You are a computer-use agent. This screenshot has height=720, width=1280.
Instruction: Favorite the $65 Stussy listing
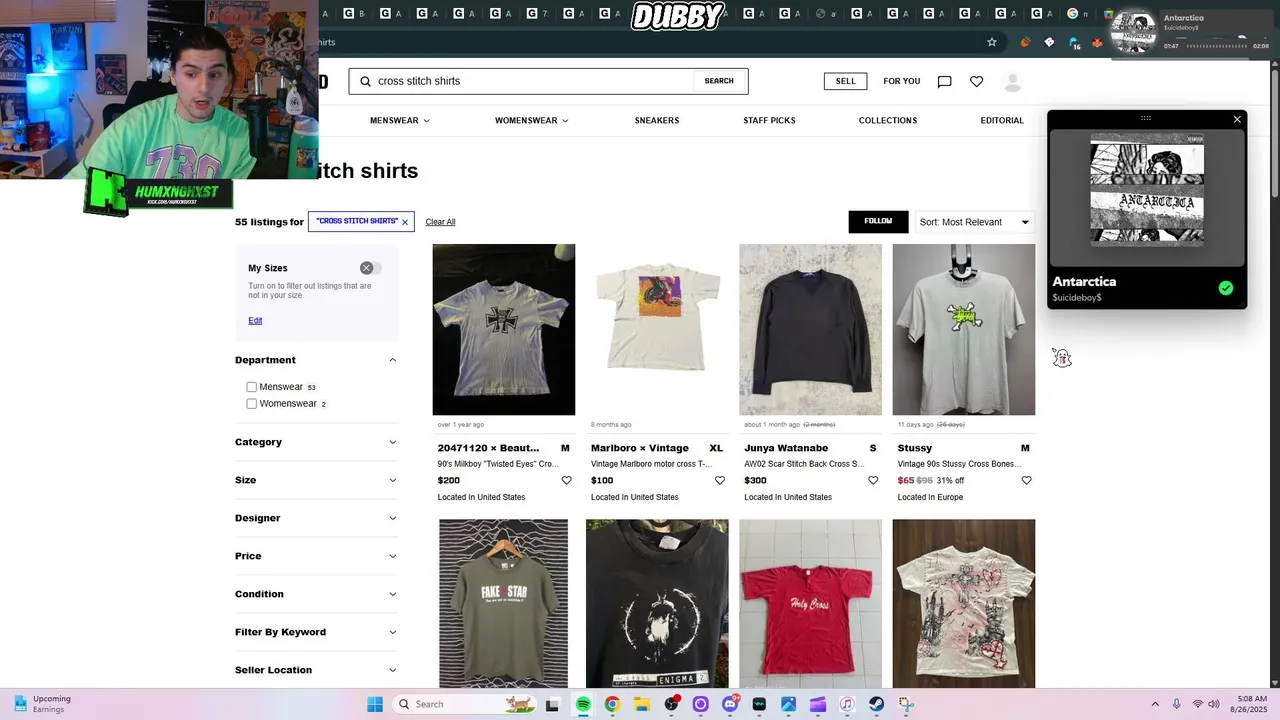(1026, 481)
